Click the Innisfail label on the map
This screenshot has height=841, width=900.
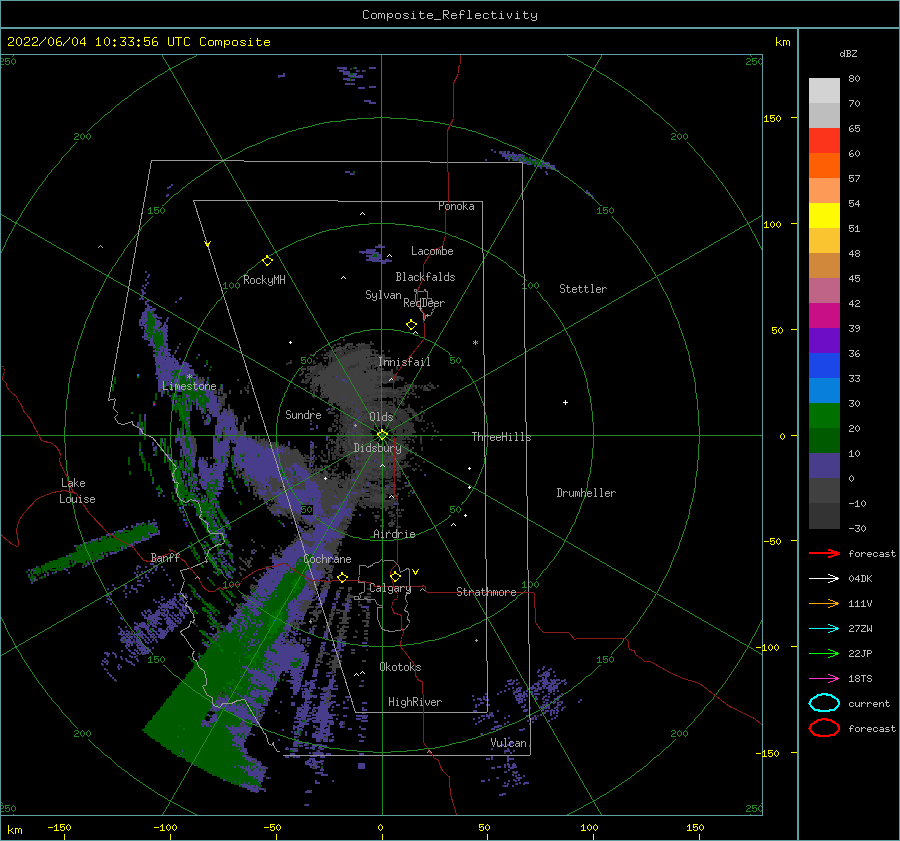point(404,362)
